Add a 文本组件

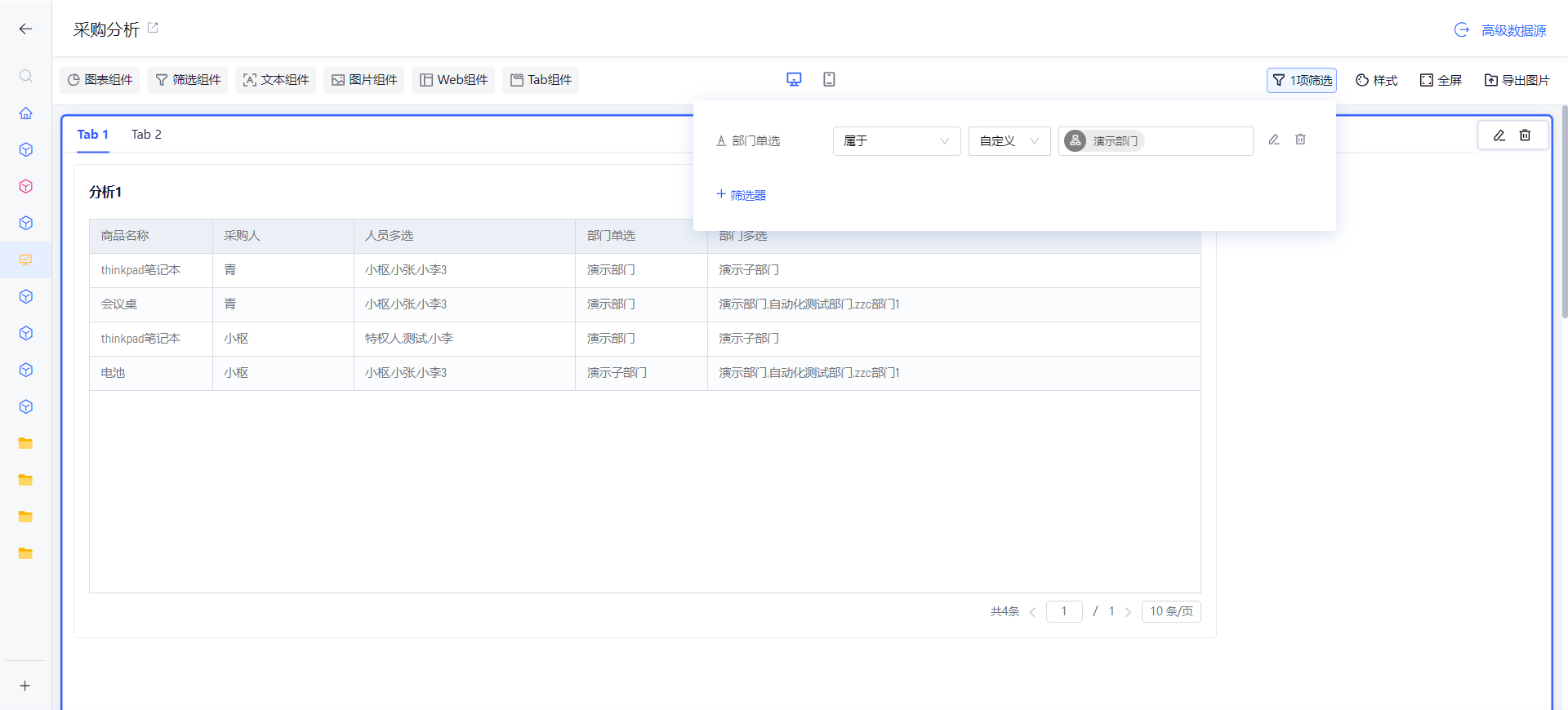coord(276,80)
